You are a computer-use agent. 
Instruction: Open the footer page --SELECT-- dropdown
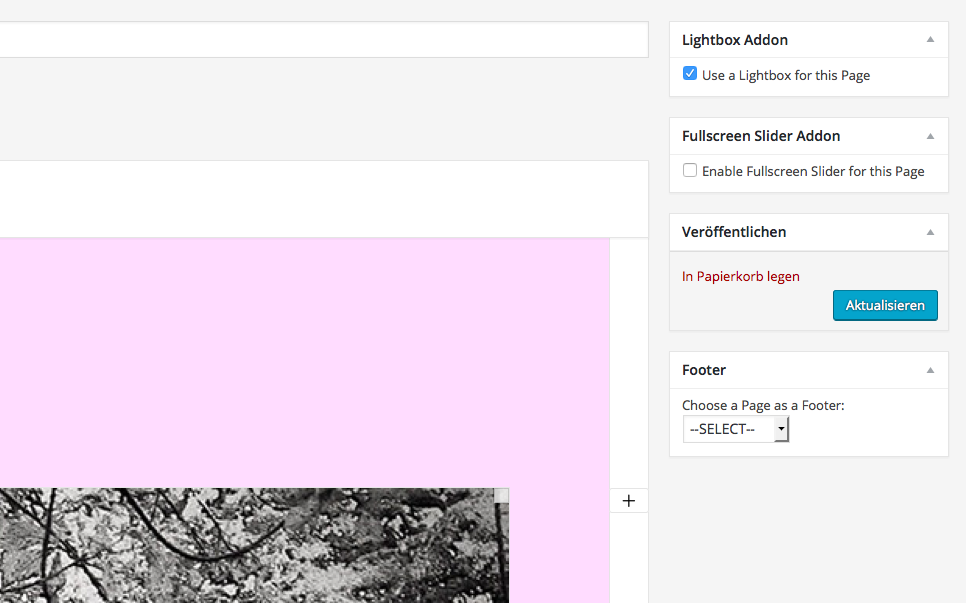click(x=736, y=429)
